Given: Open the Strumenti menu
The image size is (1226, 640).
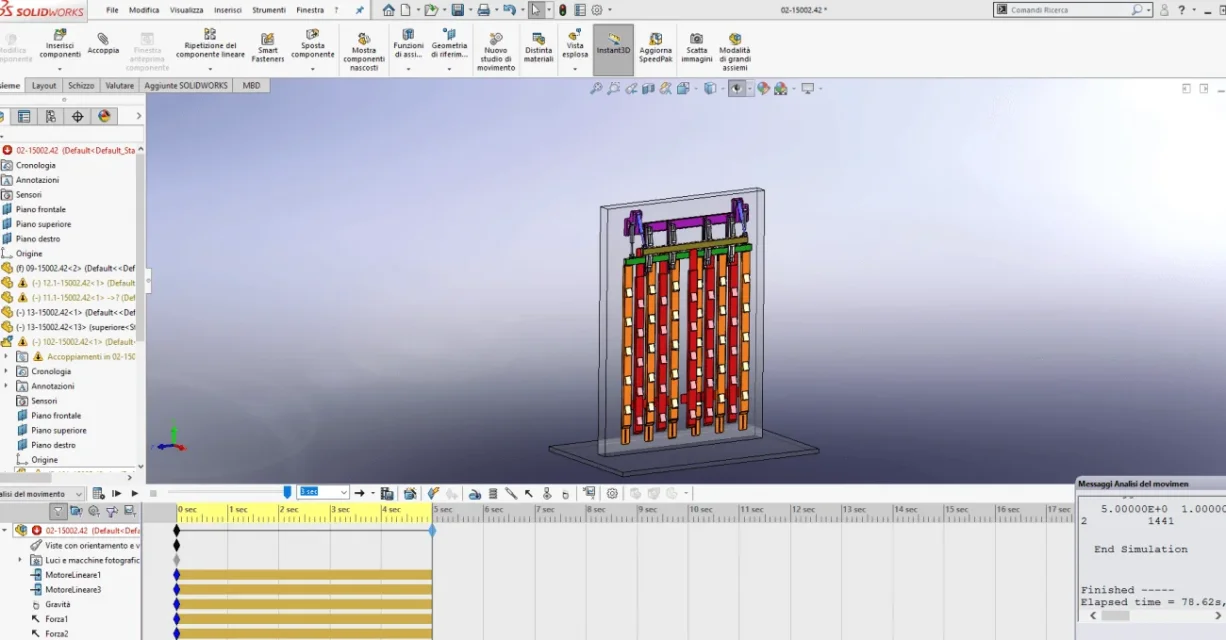Looking at the screenshot, I should tap(268, 10).
